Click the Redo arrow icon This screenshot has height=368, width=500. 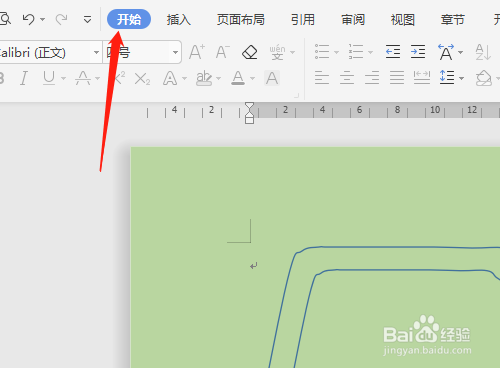(61, 19)
